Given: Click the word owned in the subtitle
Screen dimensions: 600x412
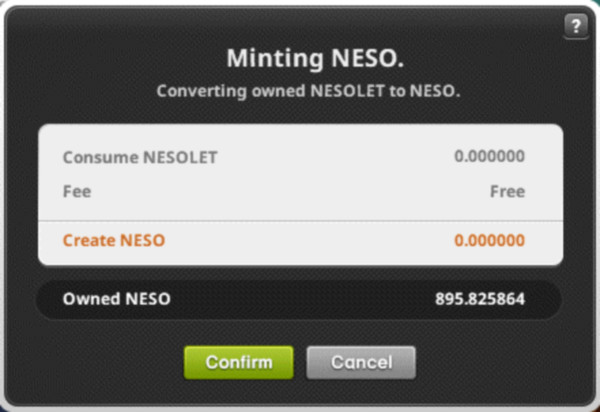Looking at the screenshot, I should (x=265, y=91).
